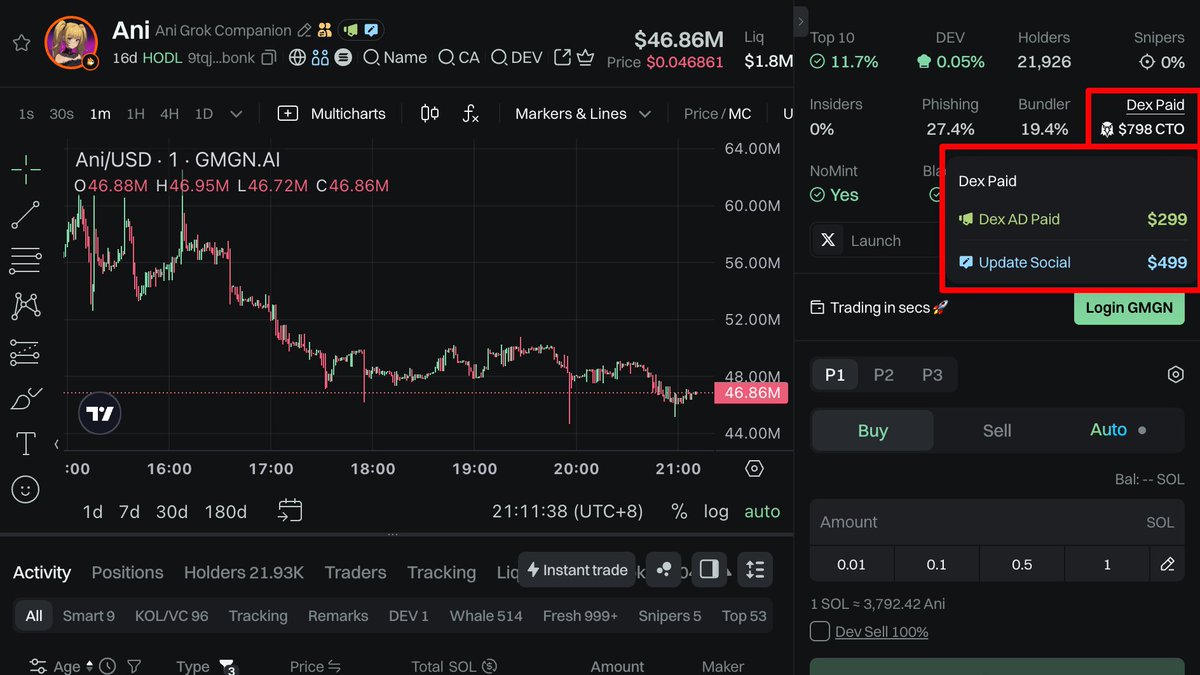This screenshot has width=1200, height=675.
Task: Select the crosshair cursor tool
Action: pos(26,168)
